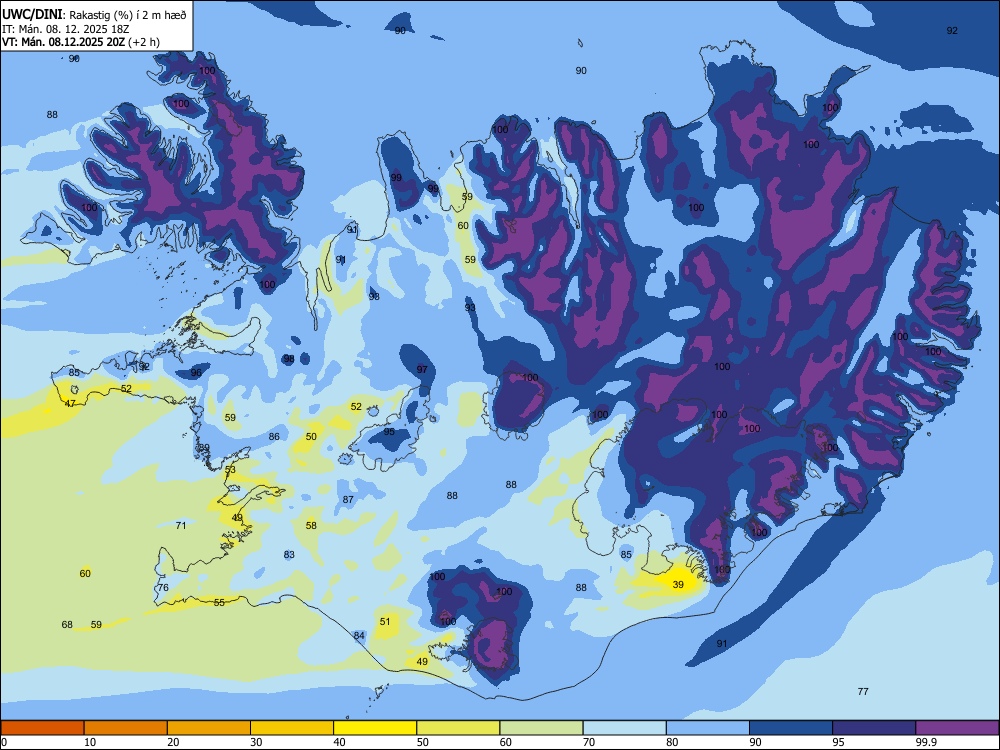Click the map value '95' on the glacier area
This screenshot has height=750, width=1000.
389,432
